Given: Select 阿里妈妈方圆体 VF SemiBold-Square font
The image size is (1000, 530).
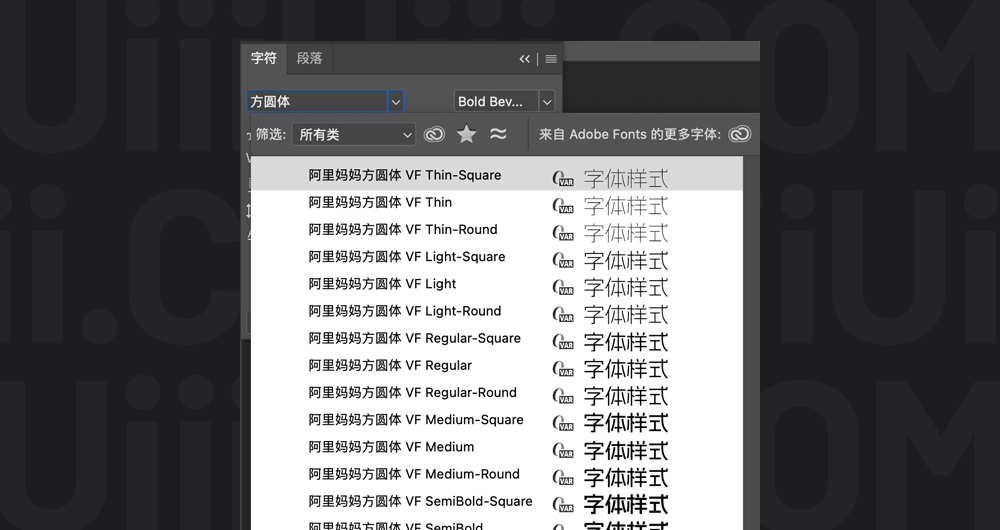Looking at the screenshot, I should click(497, 503).
